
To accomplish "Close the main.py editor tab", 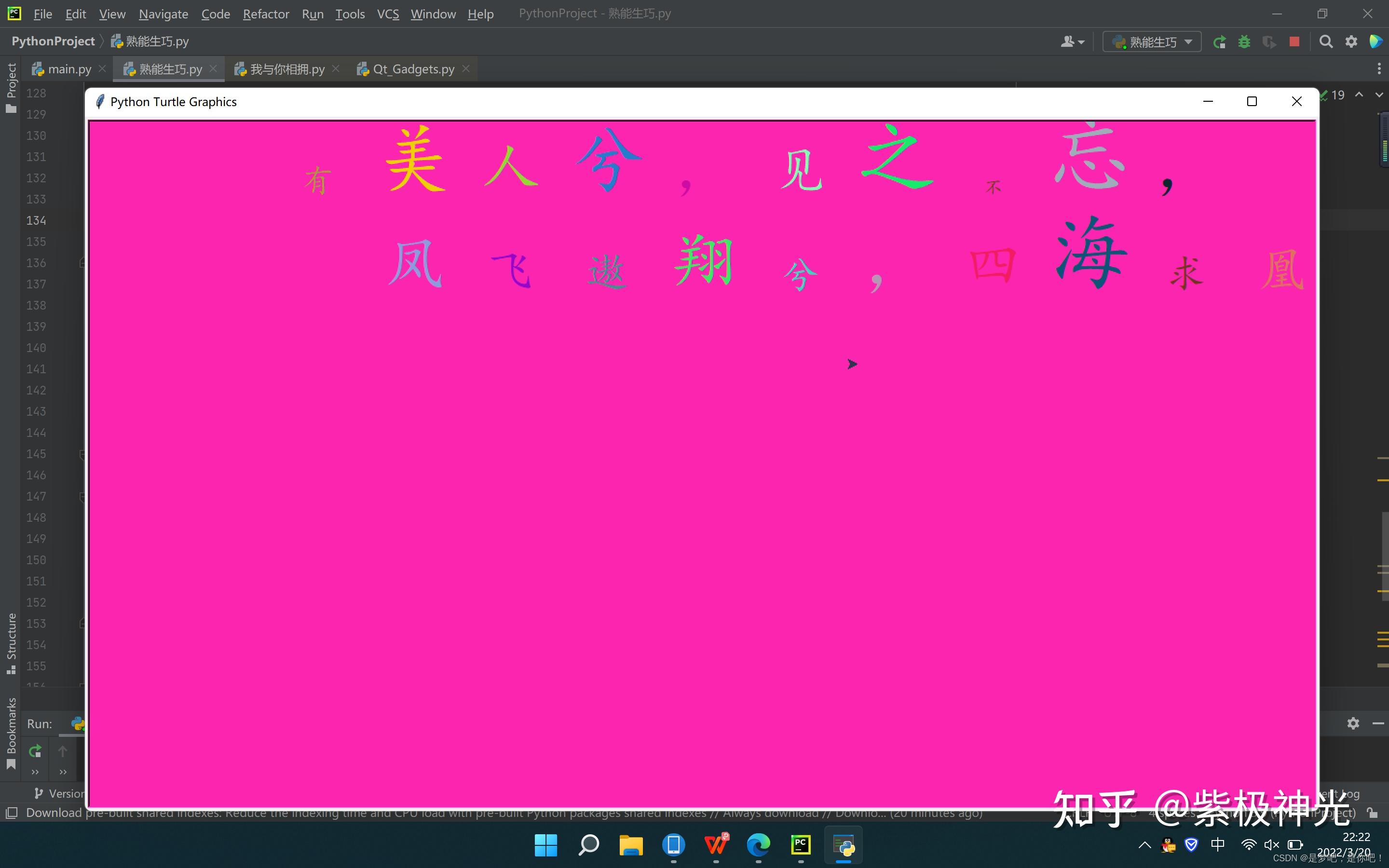I will (x=102, y=69).
